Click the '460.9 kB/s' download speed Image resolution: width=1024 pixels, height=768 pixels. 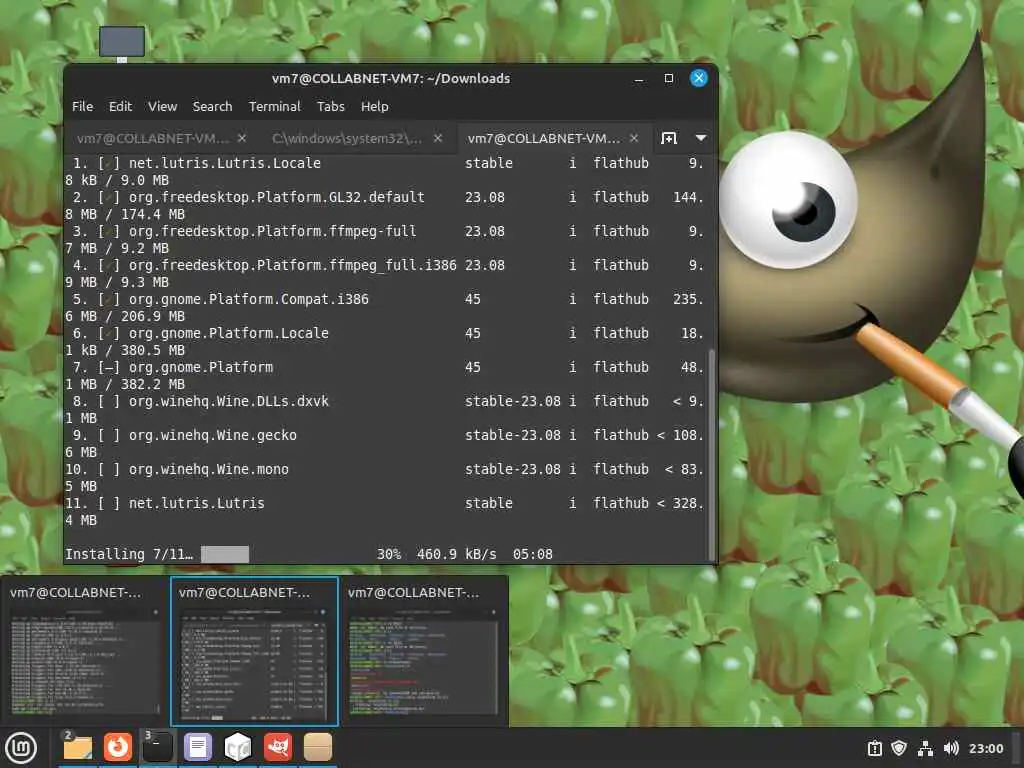(456, 554)
